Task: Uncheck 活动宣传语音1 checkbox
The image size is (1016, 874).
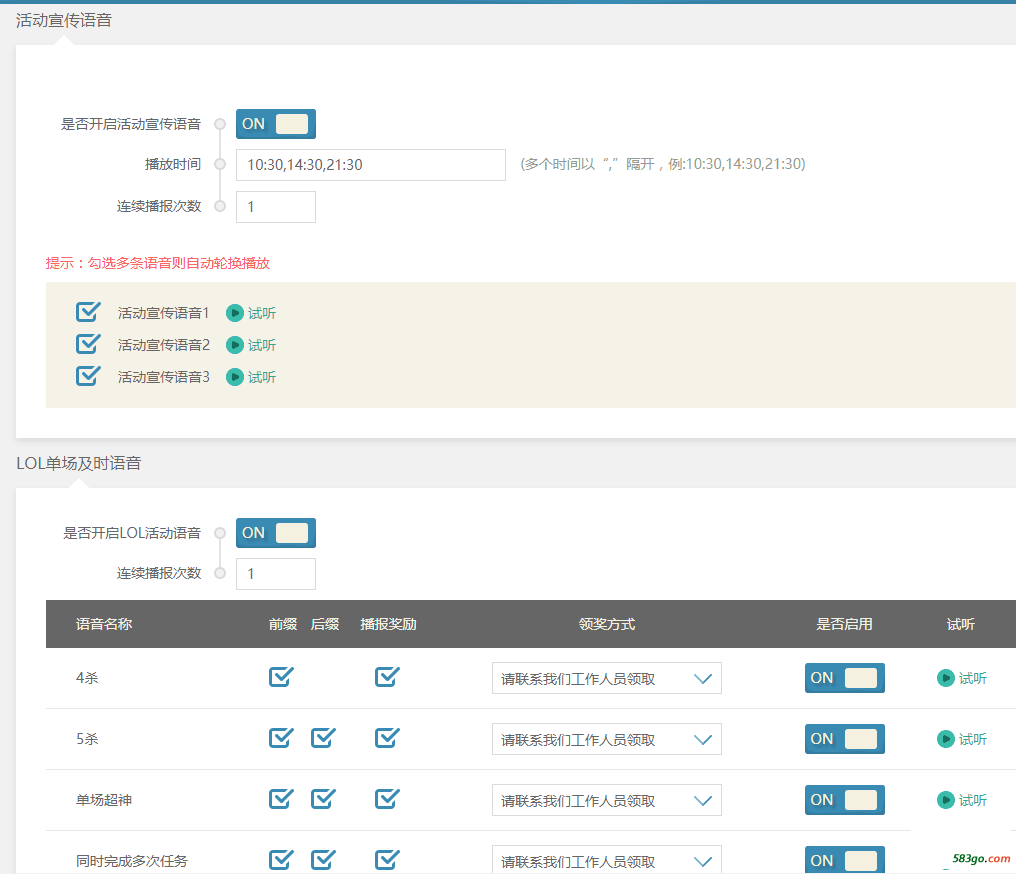Action: [88, 312]
